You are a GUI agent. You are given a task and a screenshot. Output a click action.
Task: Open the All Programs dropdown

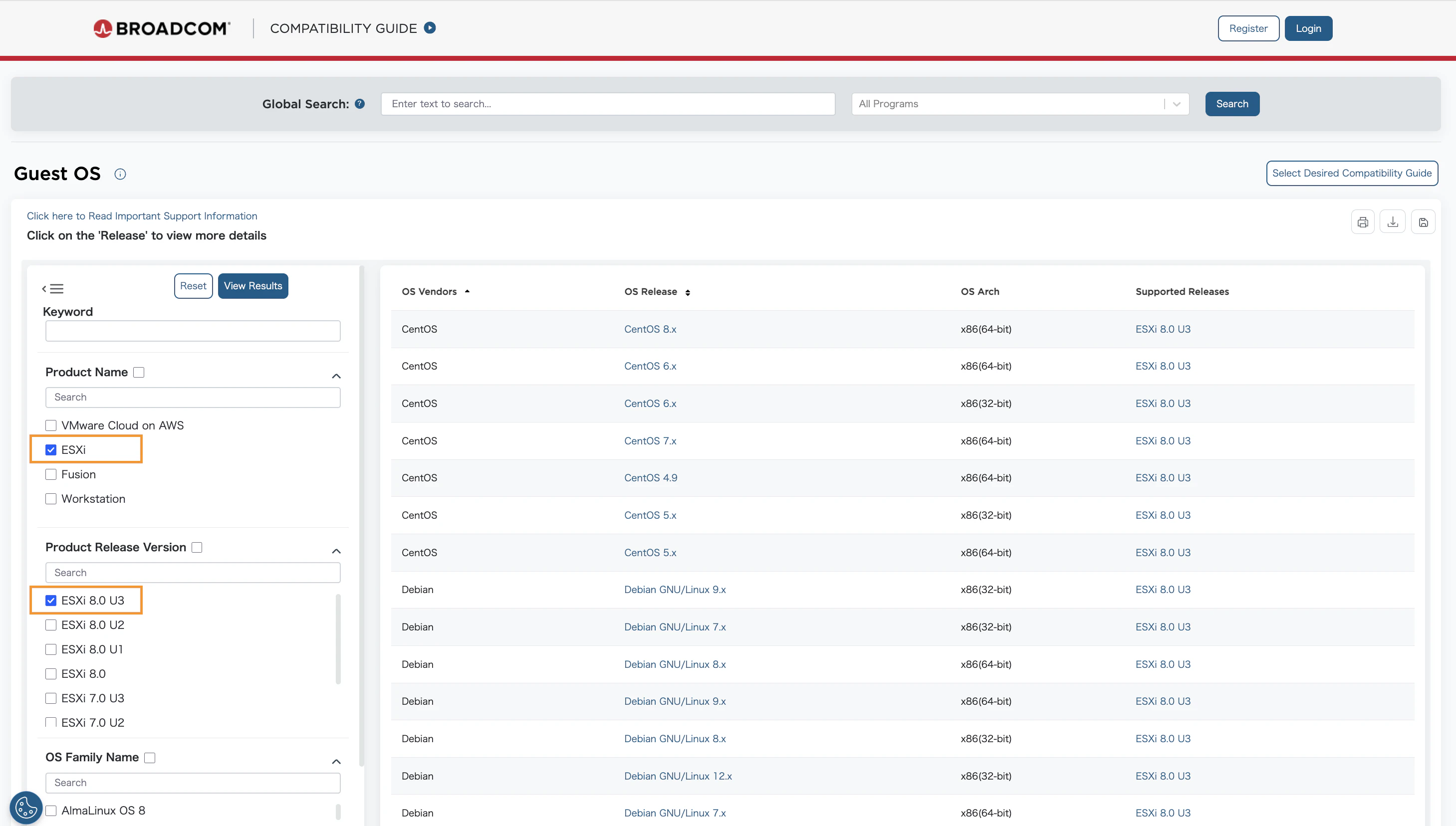pyautogui.click(x=1020, y=104)
